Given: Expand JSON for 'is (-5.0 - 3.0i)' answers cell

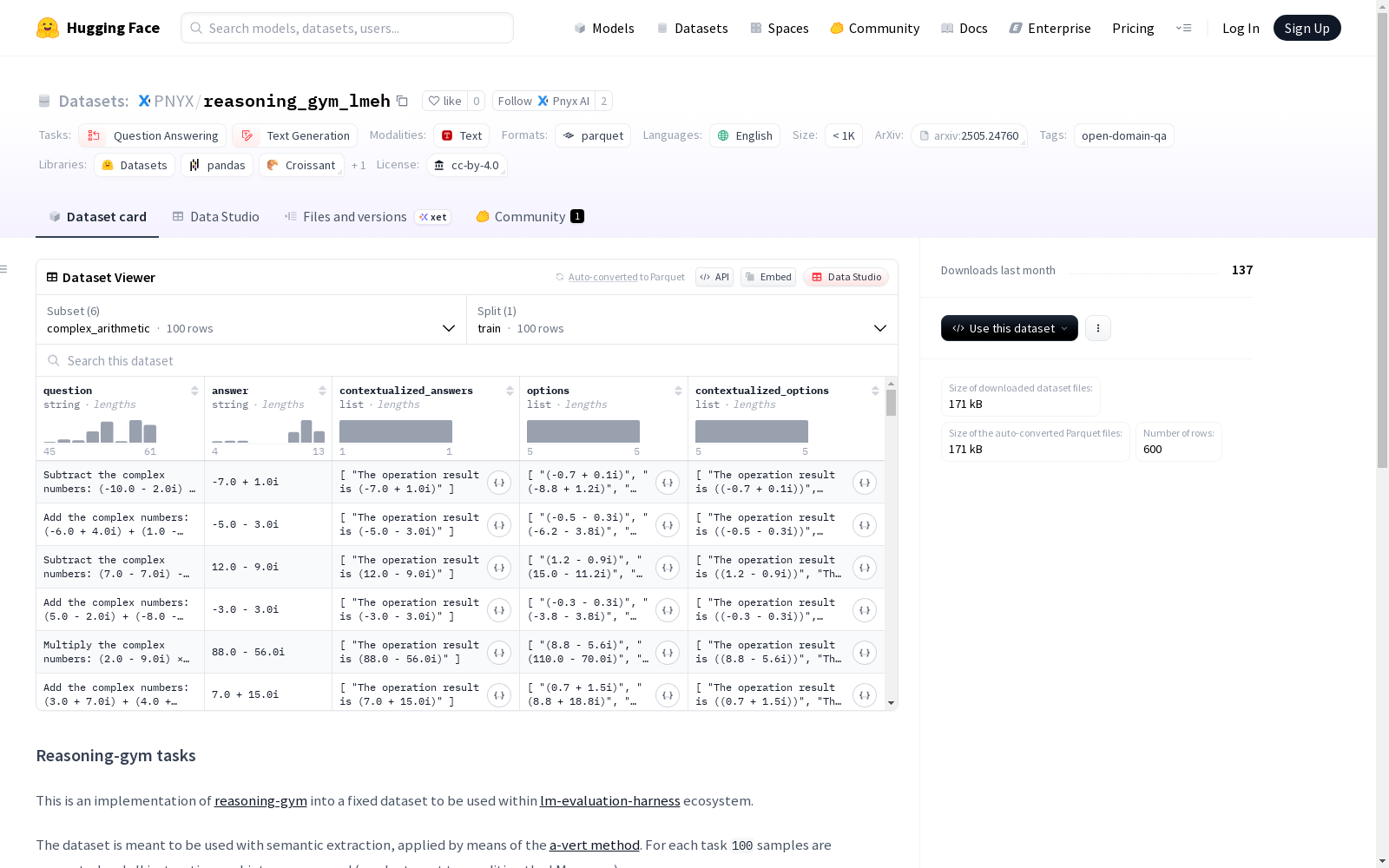Looking at the screenshot, I should pos(499,525).
